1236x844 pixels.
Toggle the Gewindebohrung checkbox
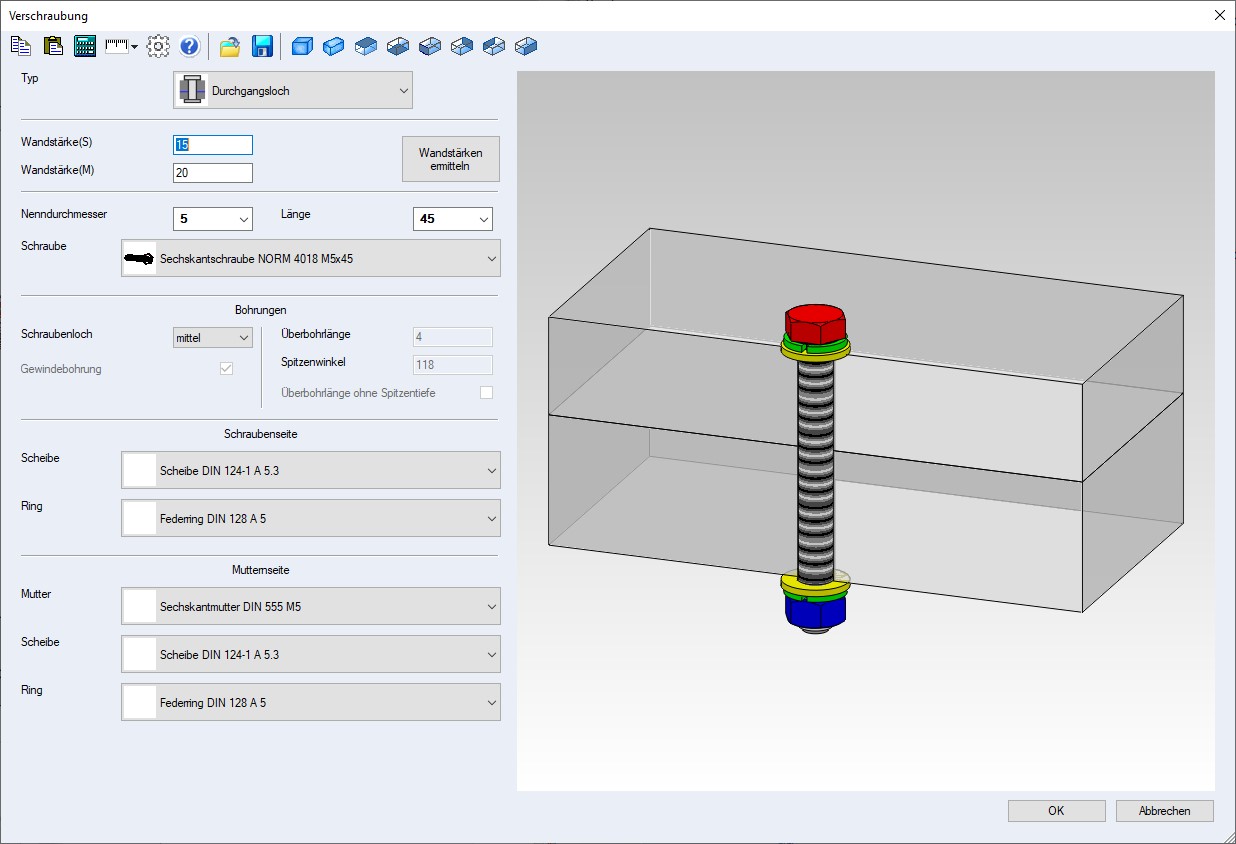[226, 369]
